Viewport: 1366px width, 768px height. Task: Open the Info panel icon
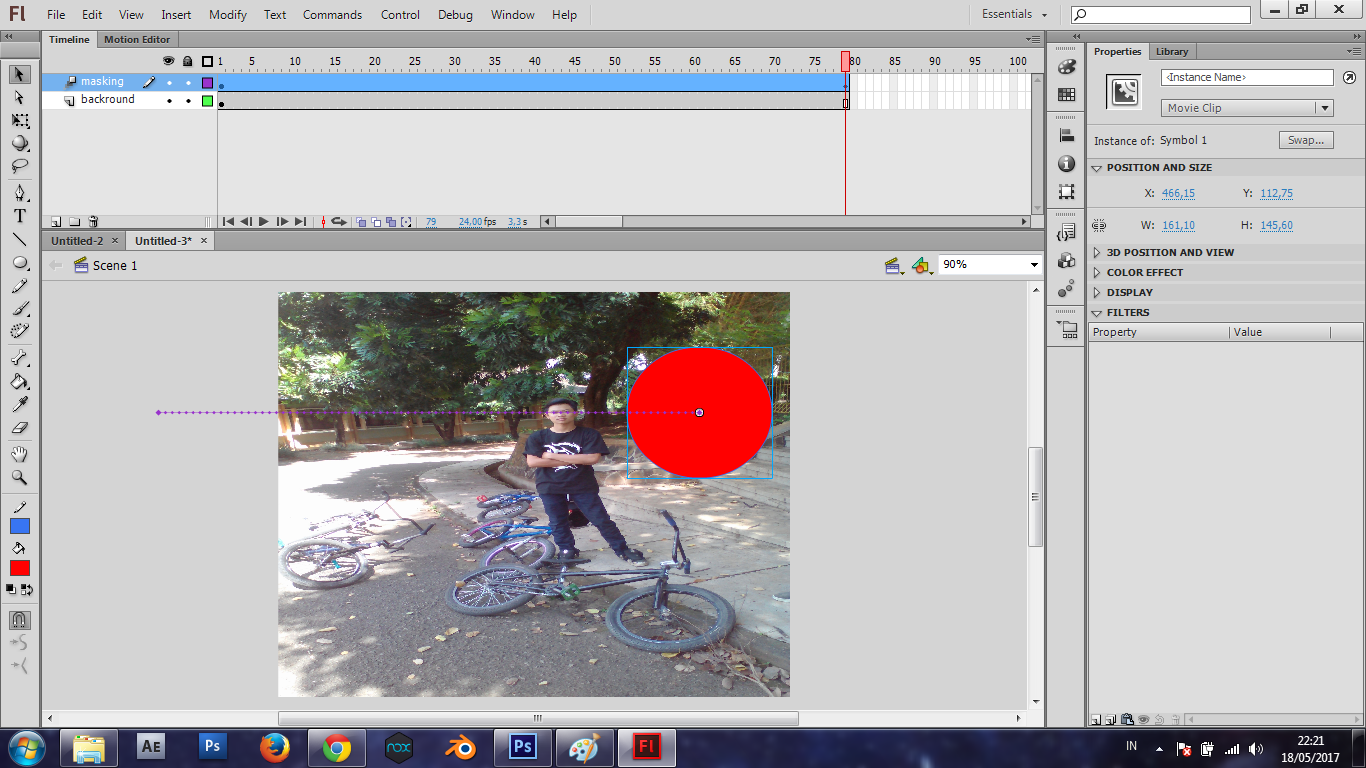1067,164
